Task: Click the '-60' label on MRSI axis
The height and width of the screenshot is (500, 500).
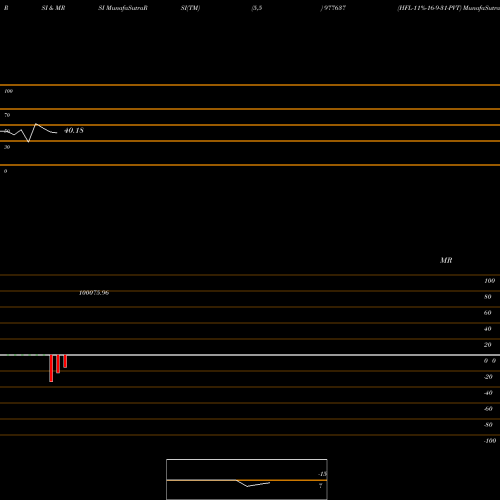Action: pyautogui.click(x=488, y=409)
